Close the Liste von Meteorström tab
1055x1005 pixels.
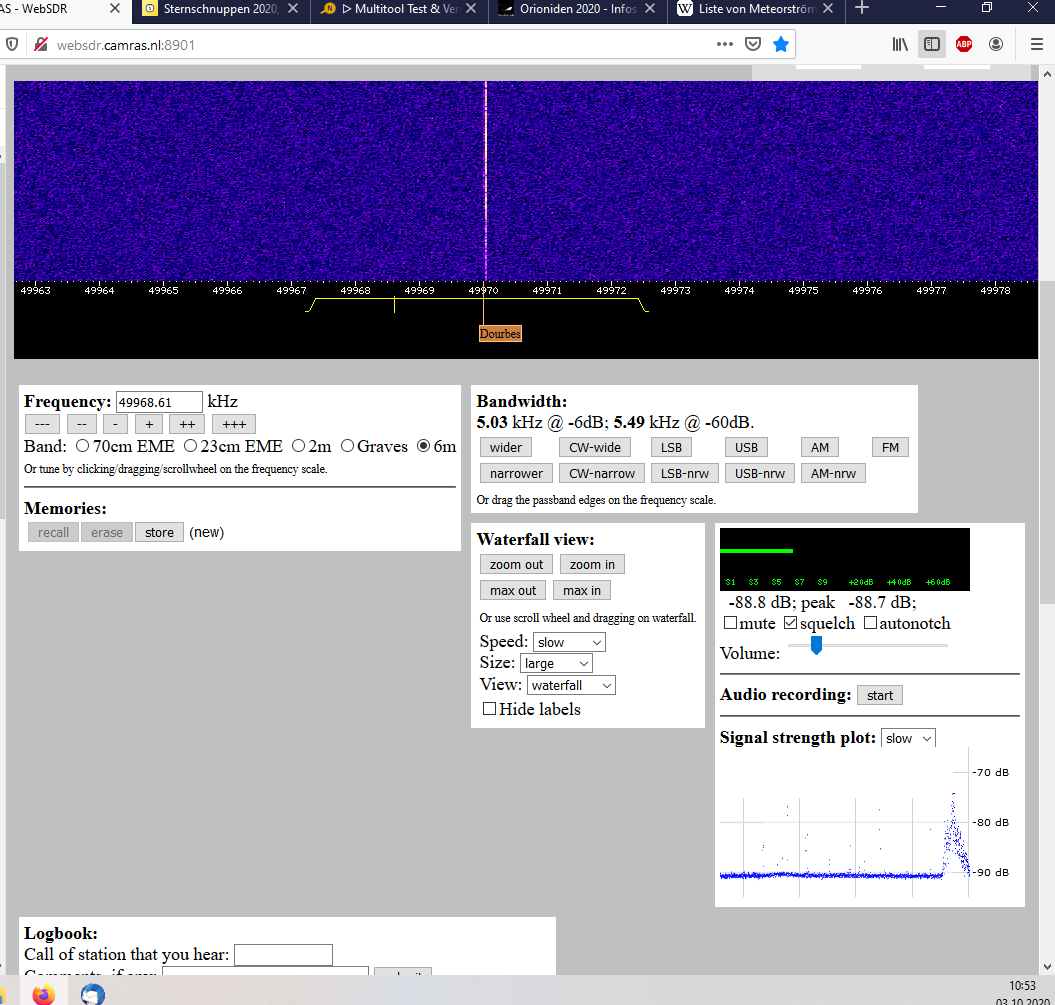(828, 9)
